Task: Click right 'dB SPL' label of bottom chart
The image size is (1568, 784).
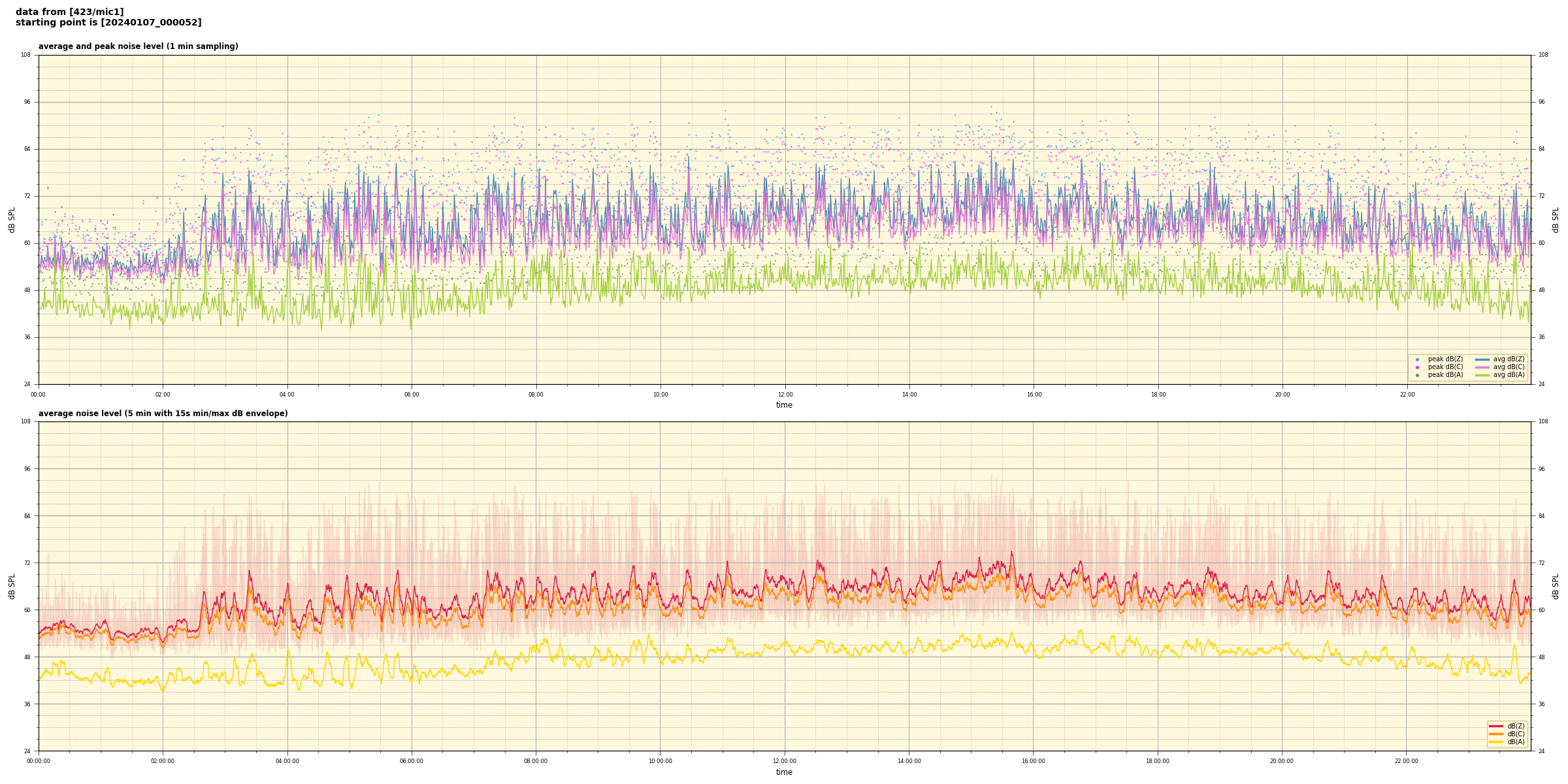Action: point(1556,586)
